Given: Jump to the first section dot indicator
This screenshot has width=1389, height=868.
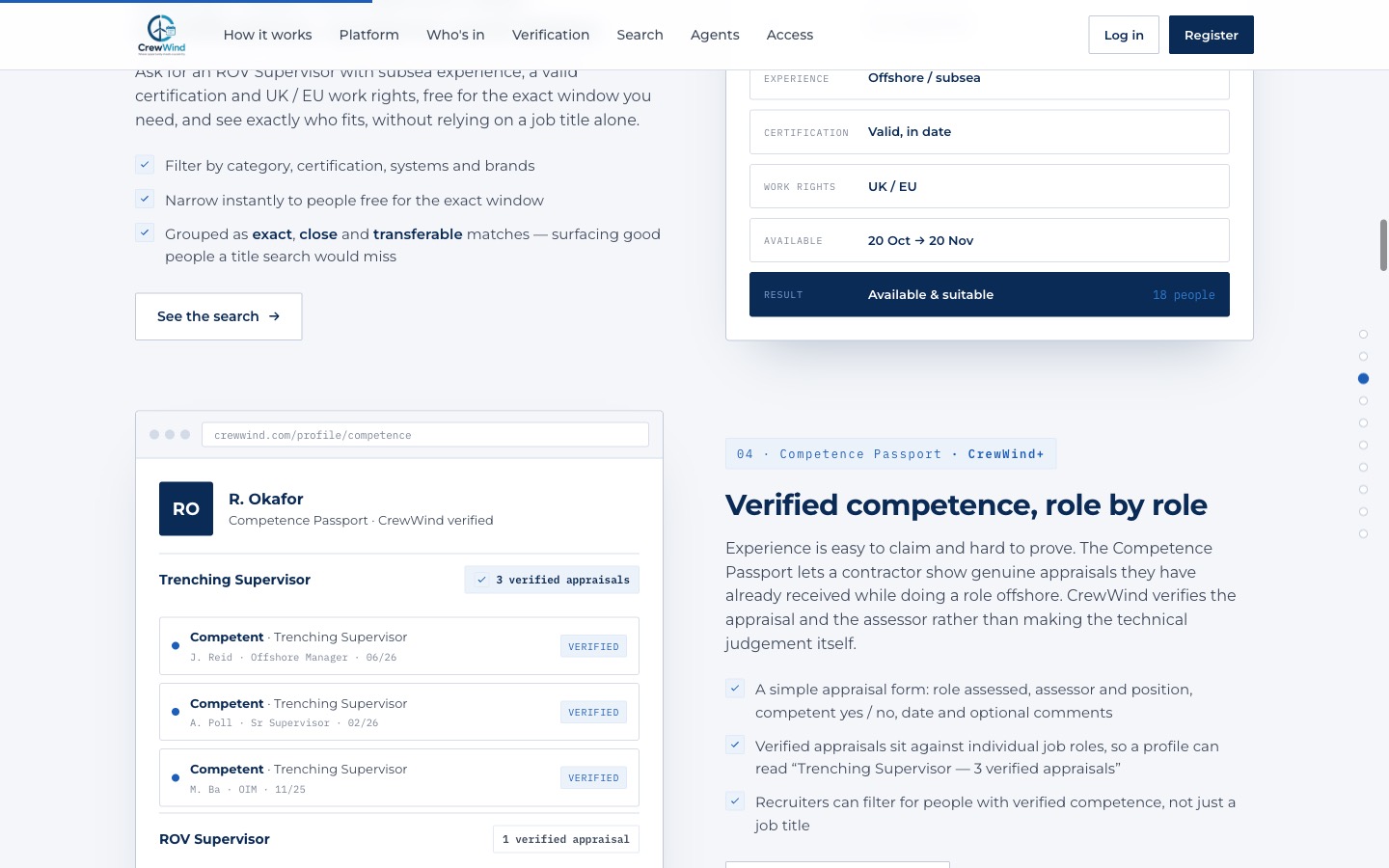Looking at the screenshot, I should [1363, 335].
